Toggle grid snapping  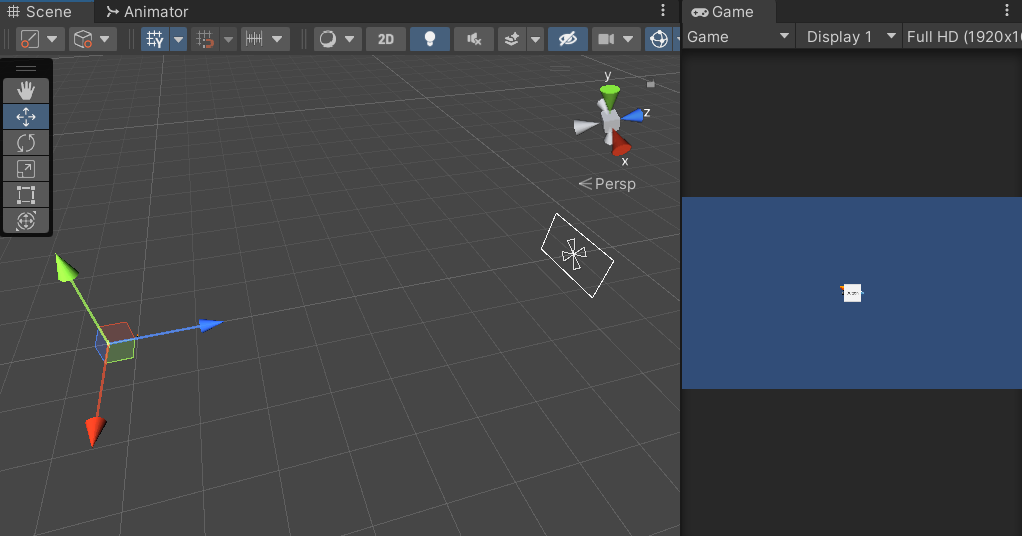tap(205, 39)
